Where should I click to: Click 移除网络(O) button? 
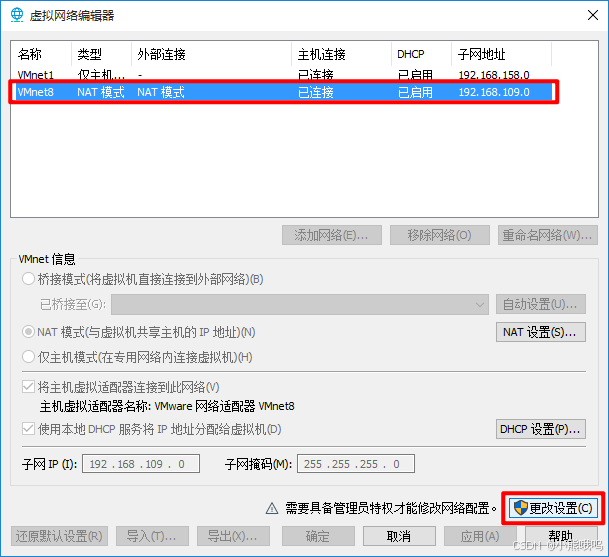pyautogui.click(x=440, y=235)
